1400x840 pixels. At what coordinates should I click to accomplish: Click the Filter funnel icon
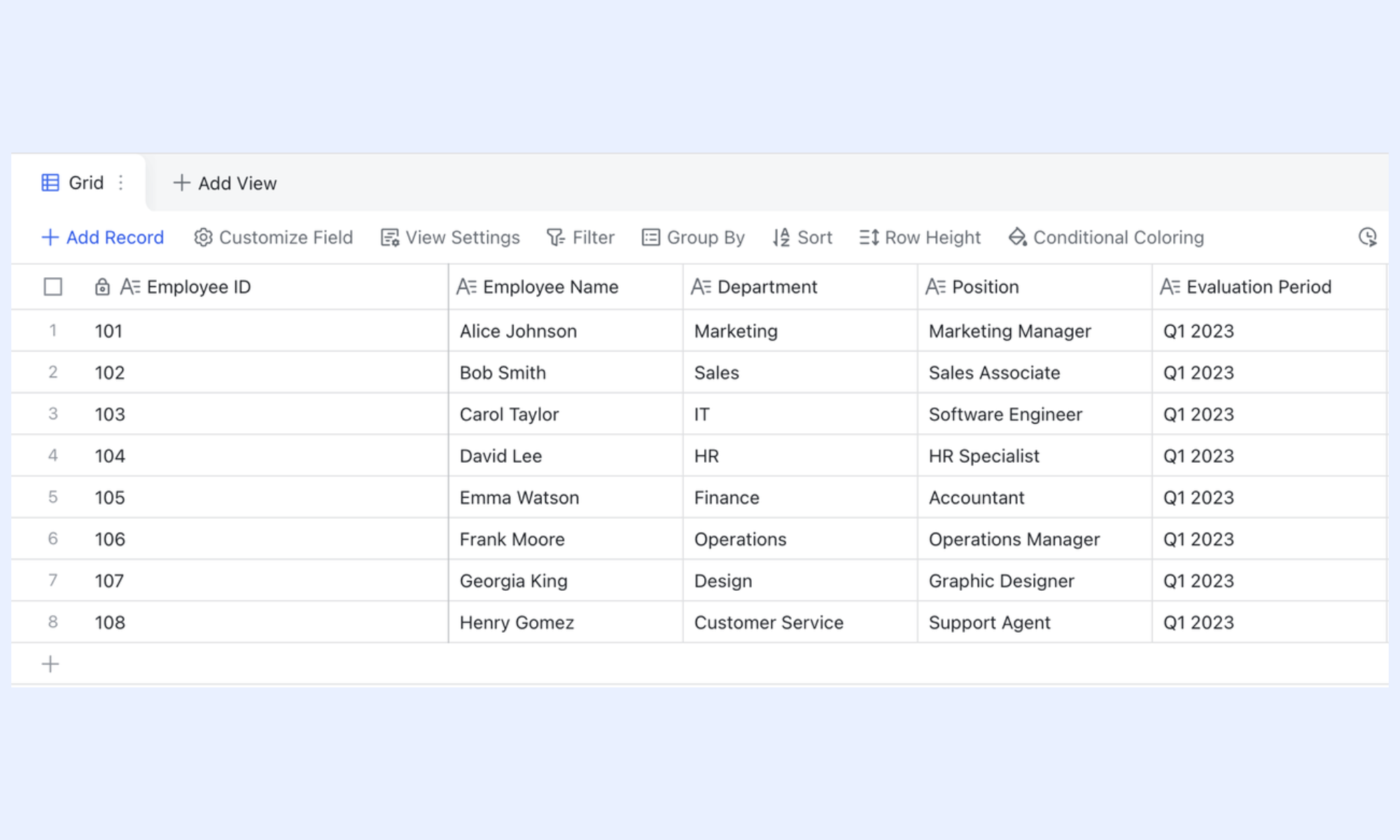556,237
